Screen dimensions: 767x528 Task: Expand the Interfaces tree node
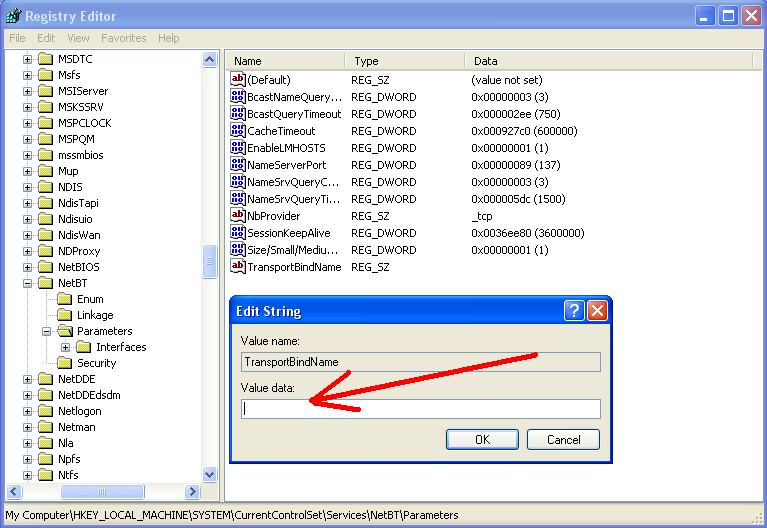66,347
